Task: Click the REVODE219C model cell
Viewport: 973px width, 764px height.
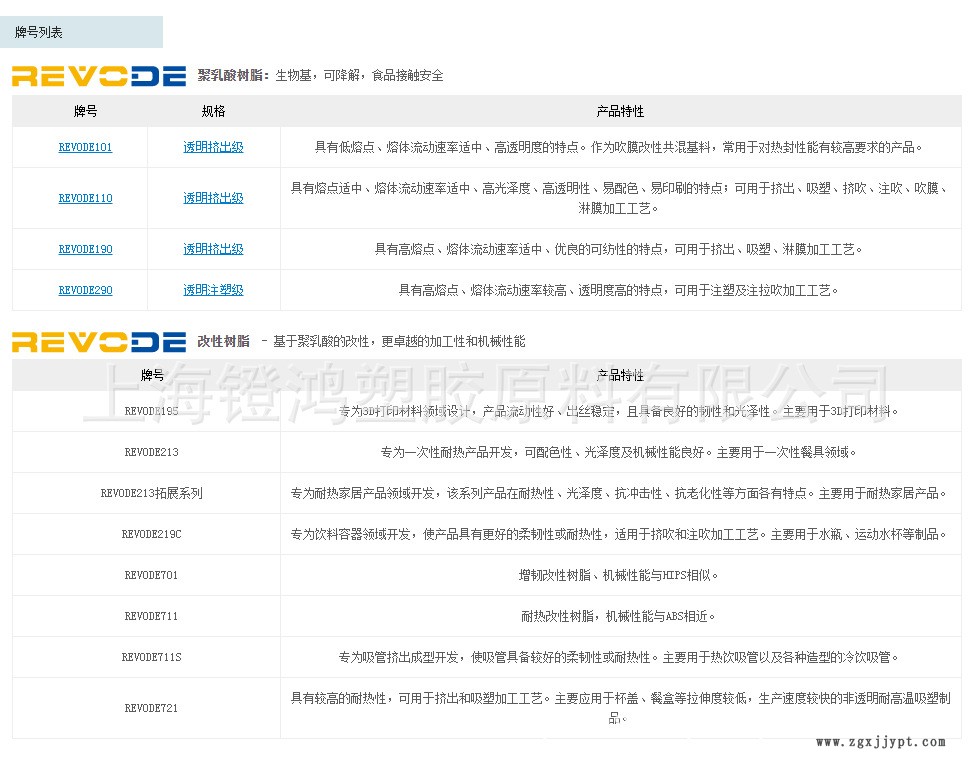Action: click(152, 534)
